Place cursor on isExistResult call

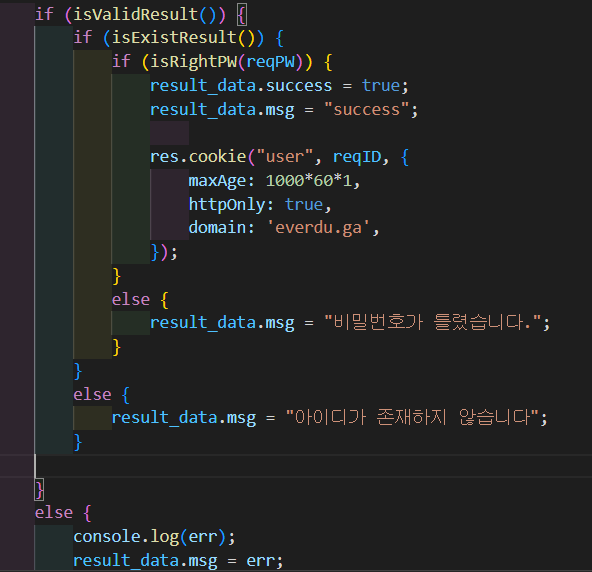pyautogui.click(x=174, y=38)
